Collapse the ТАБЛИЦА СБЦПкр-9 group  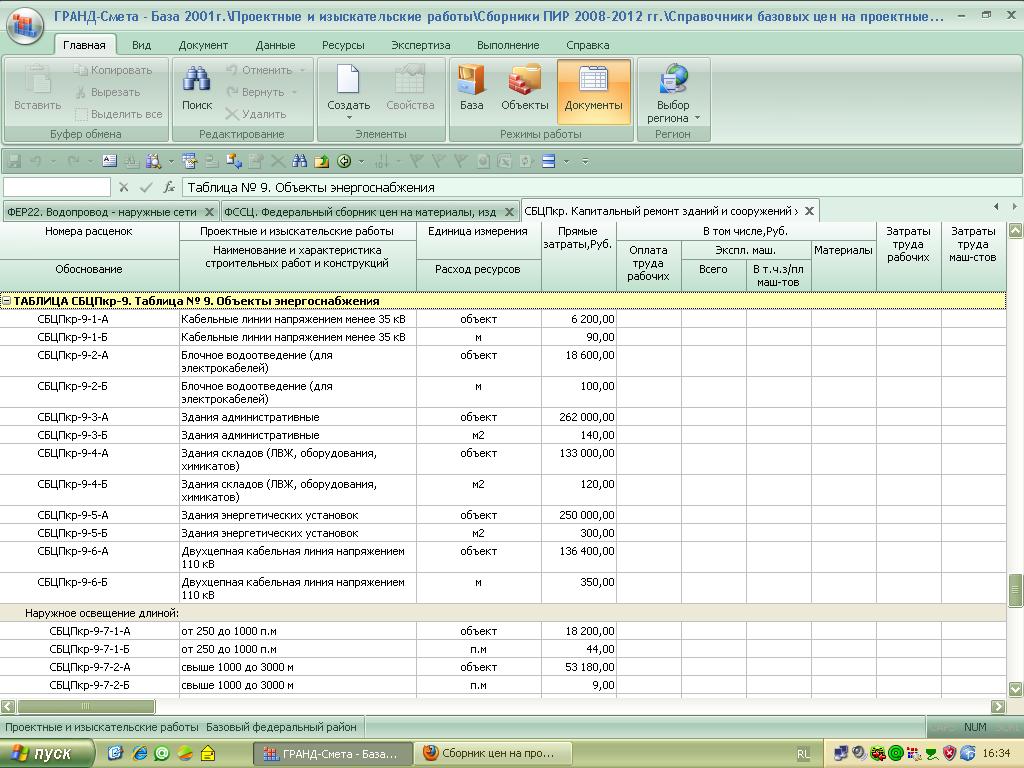pos(6,301)
